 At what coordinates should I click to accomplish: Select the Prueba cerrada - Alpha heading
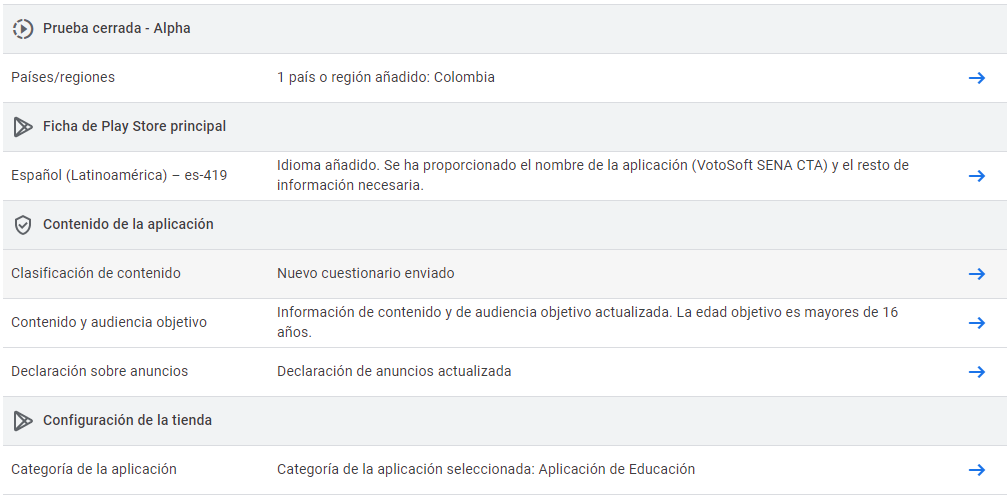[x=116, y=29]
